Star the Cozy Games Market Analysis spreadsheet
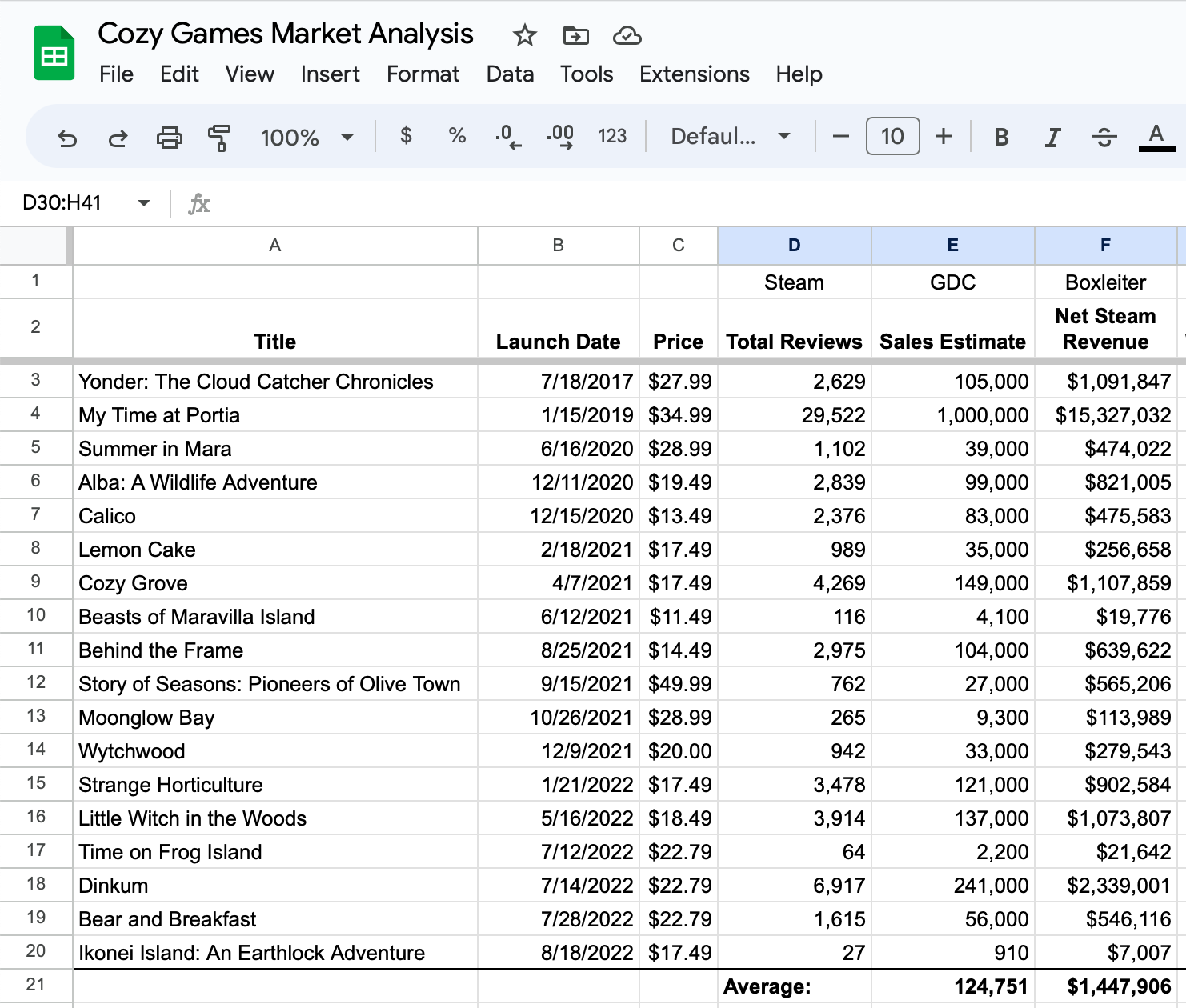Viewport: 1186px width, 1008px height. [x=523, y=35]
